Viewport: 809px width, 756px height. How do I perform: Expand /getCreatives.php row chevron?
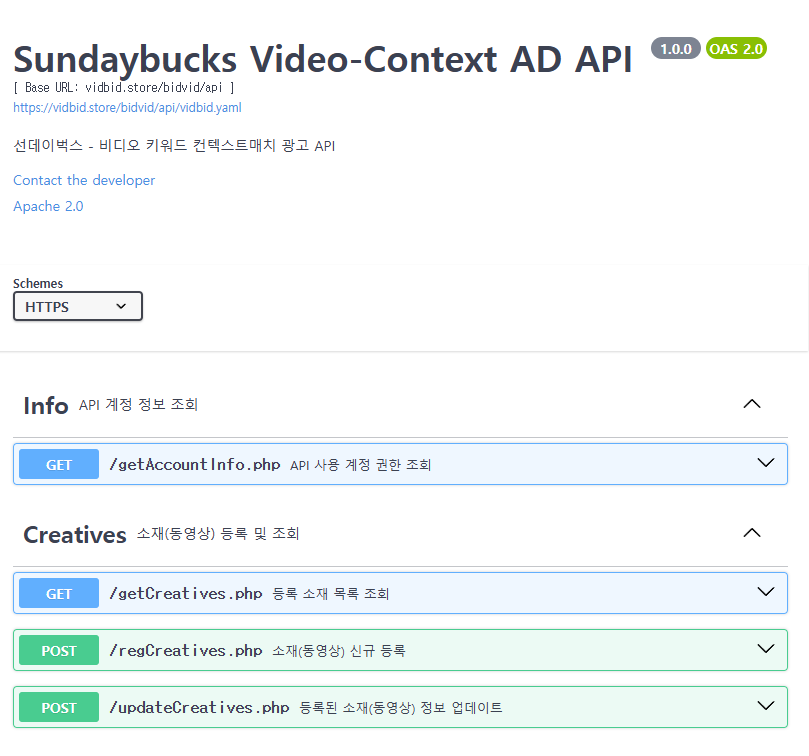(x=766, y=592)
